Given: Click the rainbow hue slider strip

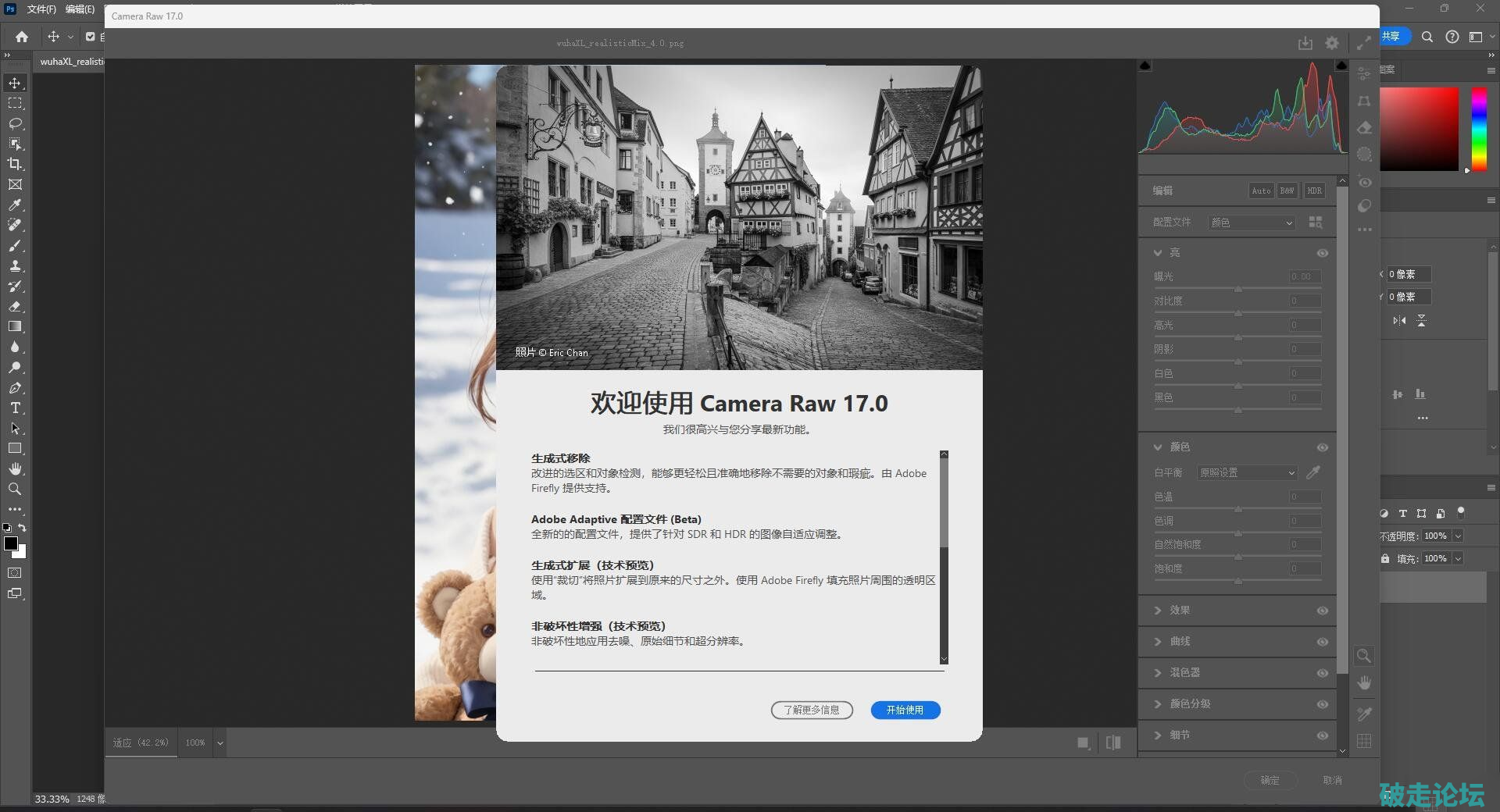Looking at the screenshot, I should pos(1479,128).
